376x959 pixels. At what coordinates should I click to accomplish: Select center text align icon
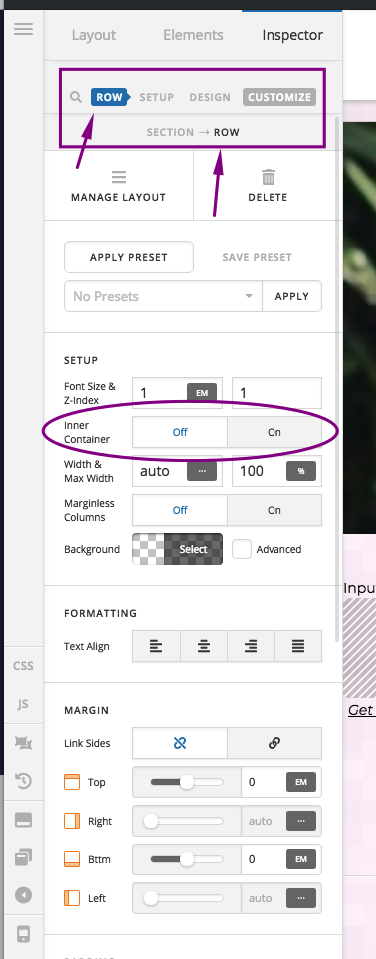[204, 646]
